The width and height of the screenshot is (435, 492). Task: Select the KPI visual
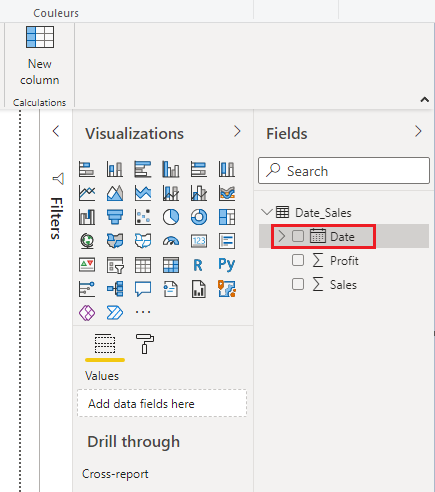[x=87, y=265]
